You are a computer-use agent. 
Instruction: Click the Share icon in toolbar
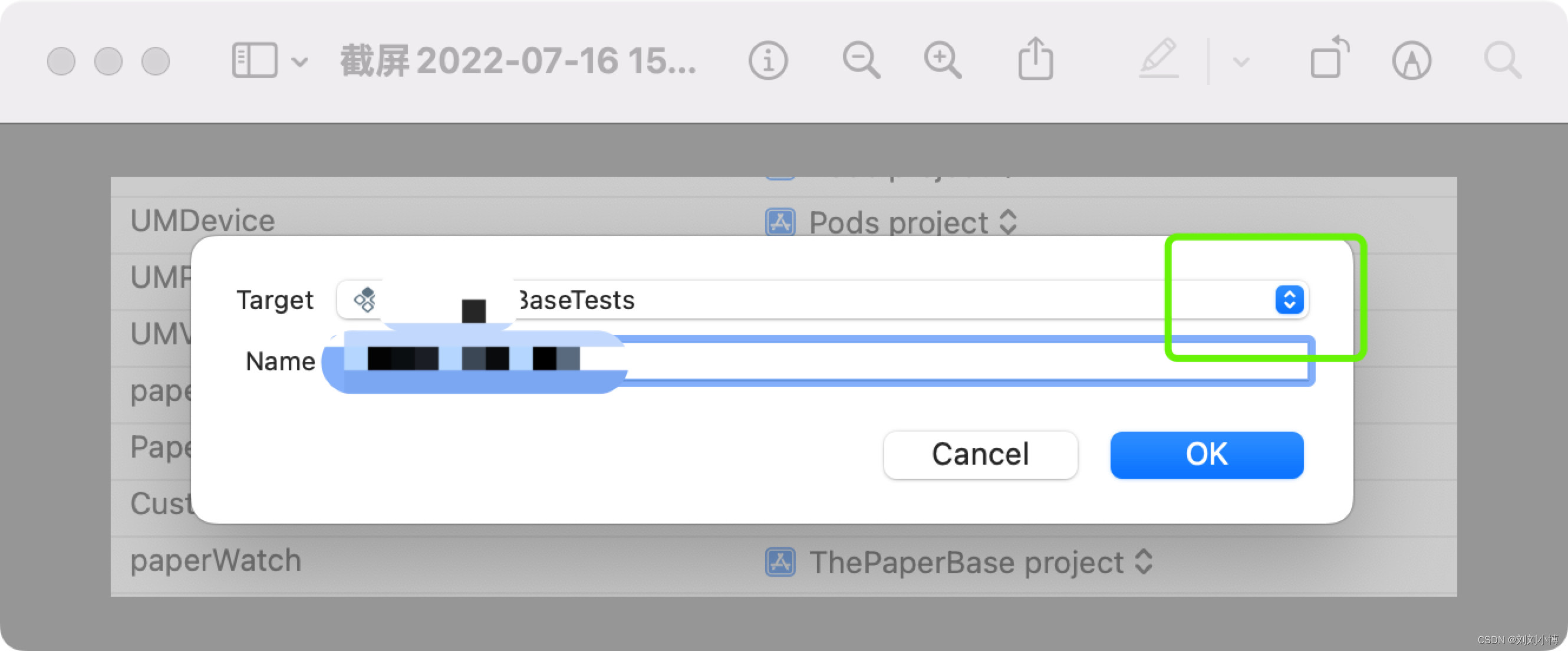[1035, 59]
